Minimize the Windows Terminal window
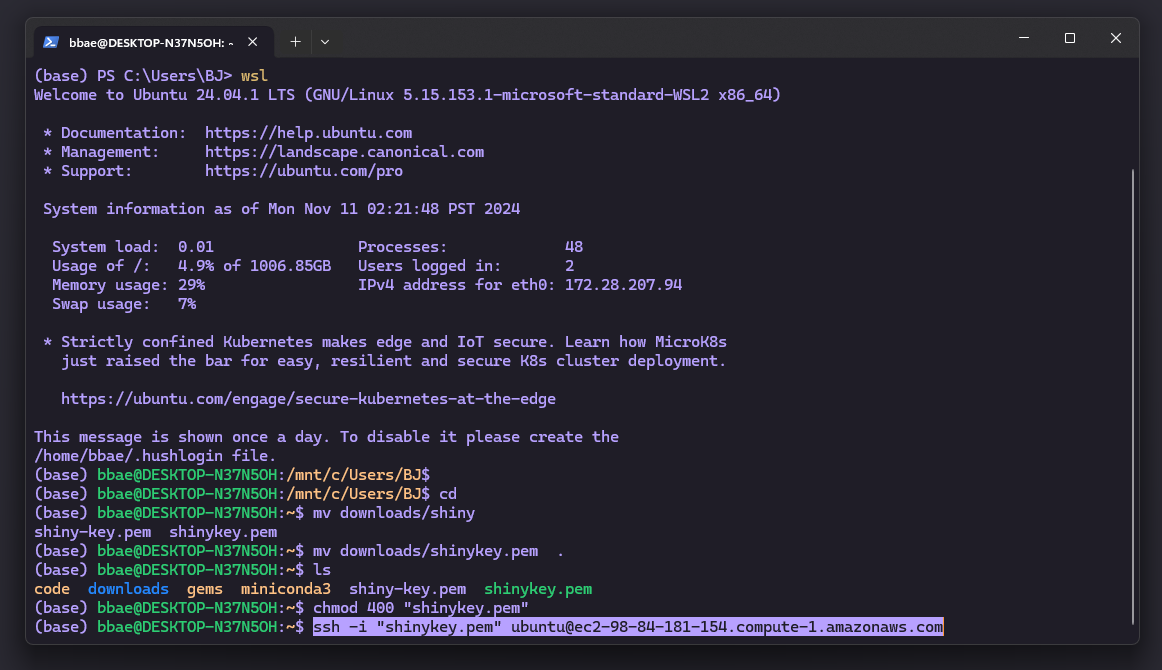The image size is (1162, 670). tap(1023, 38)
